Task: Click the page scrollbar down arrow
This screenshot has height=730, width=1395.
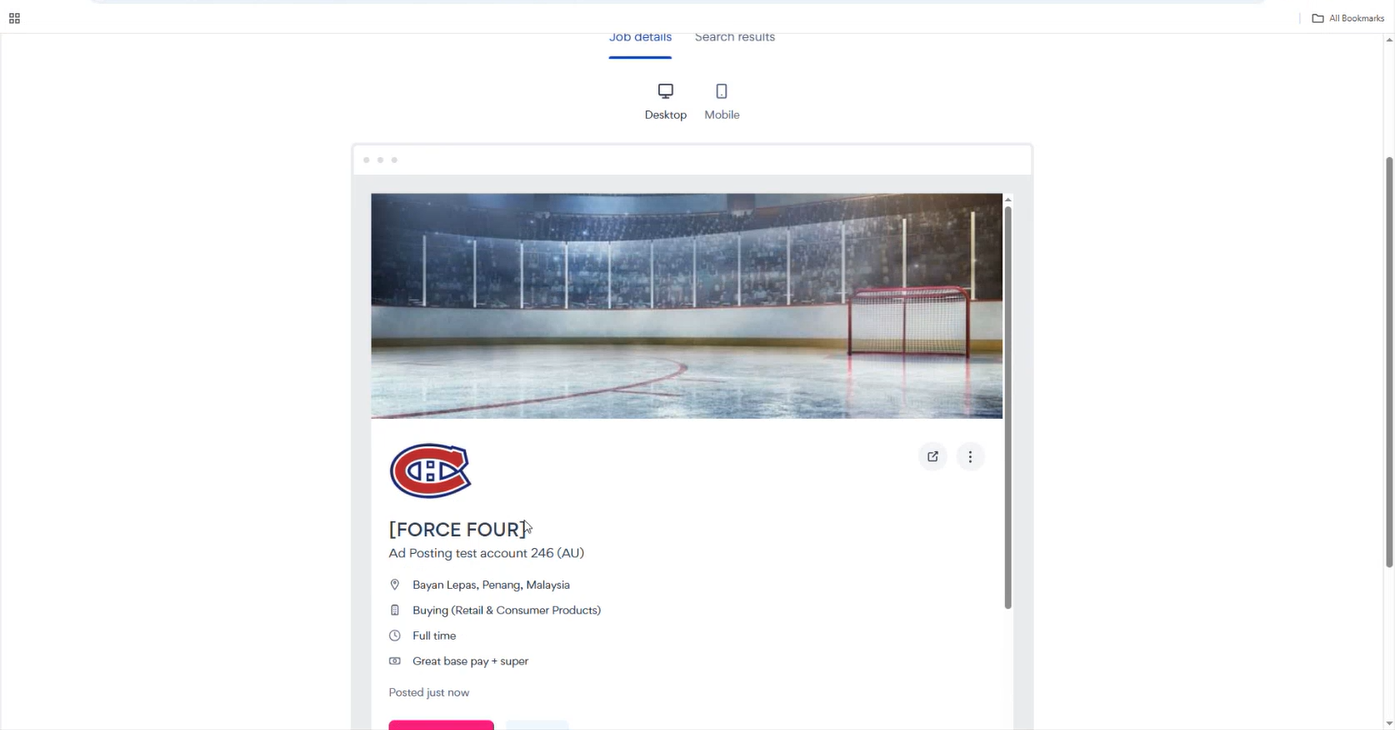Action: pos(1389,723)
